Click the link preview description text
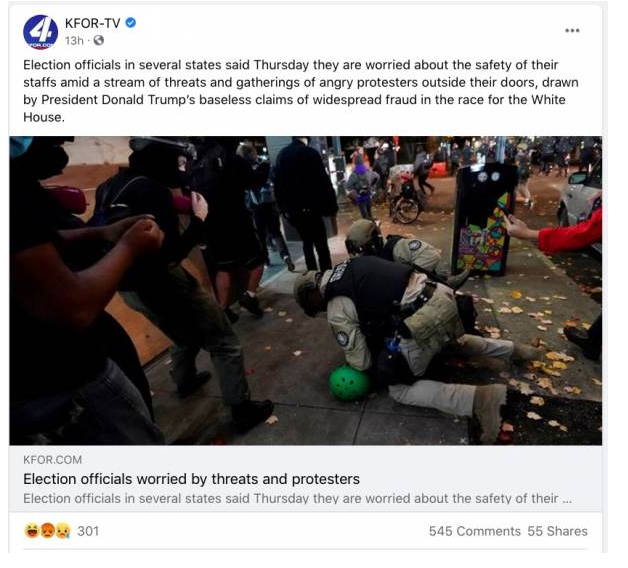This screenshot has width=628, height=568. coord(297,499)
